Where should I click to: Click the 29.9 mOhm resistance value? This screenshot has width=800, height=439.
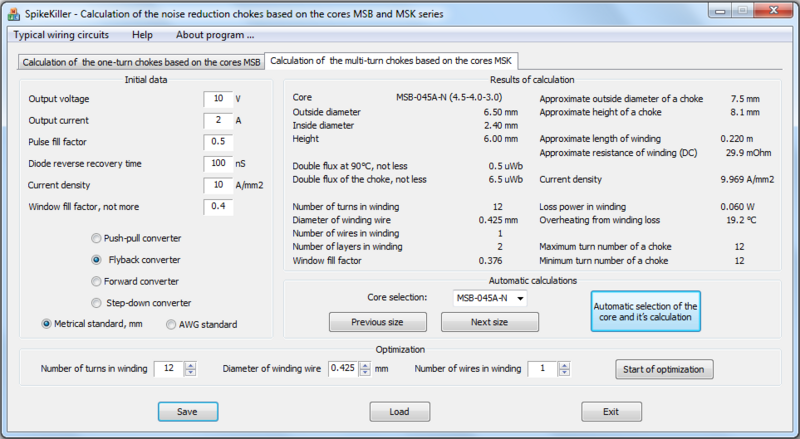(x=748, y=153)
